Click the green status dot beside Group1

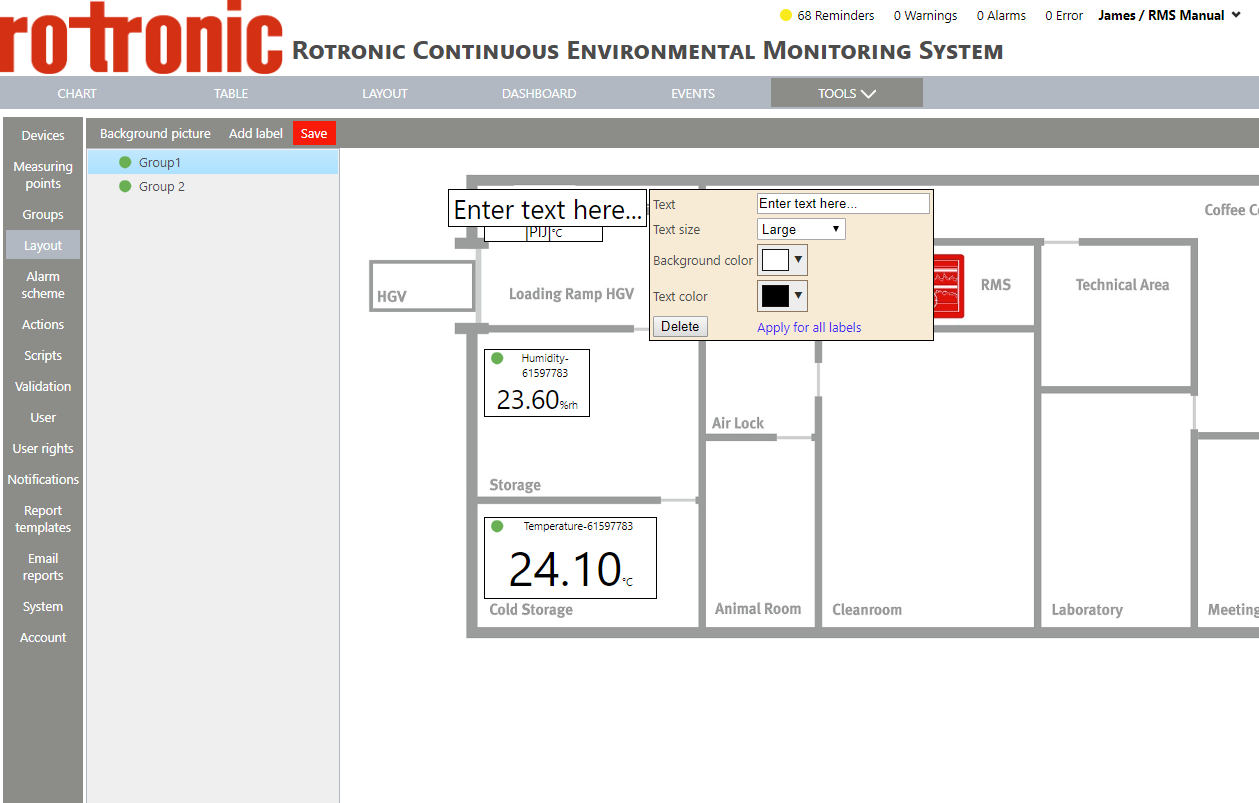[125, 162]
